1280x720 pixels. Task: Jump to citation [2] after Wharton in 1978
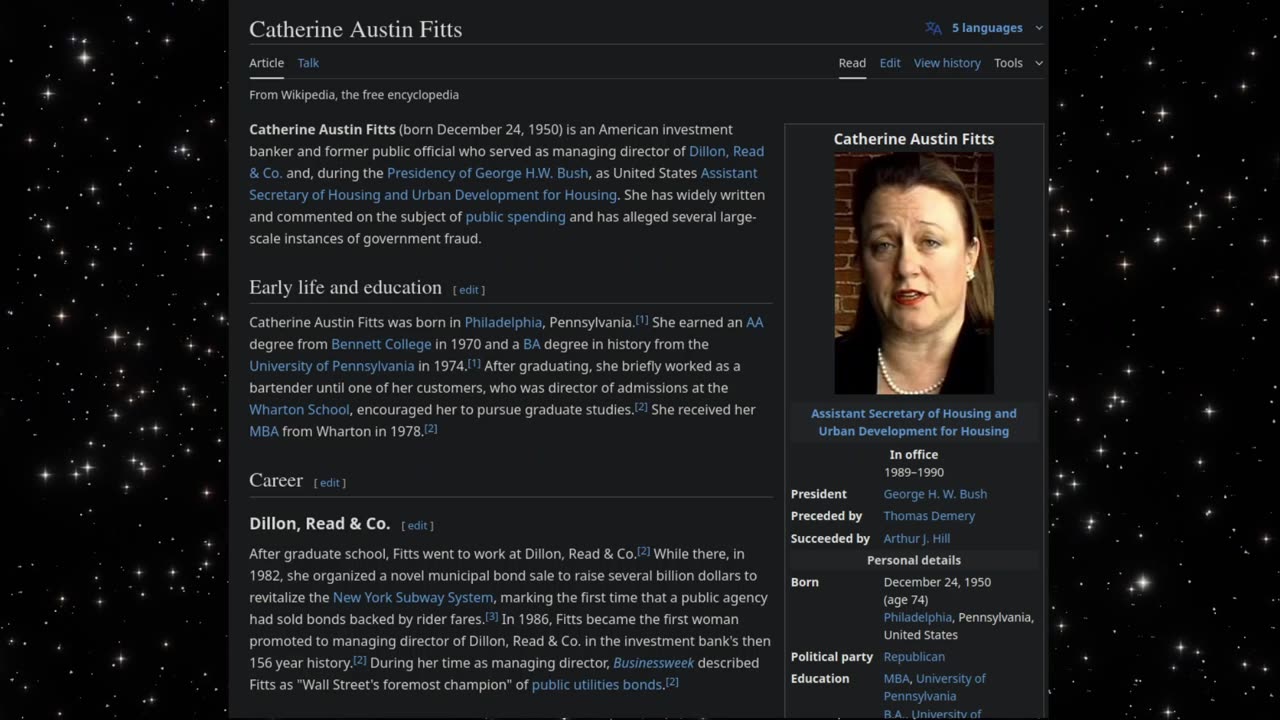tap(431, 429)
